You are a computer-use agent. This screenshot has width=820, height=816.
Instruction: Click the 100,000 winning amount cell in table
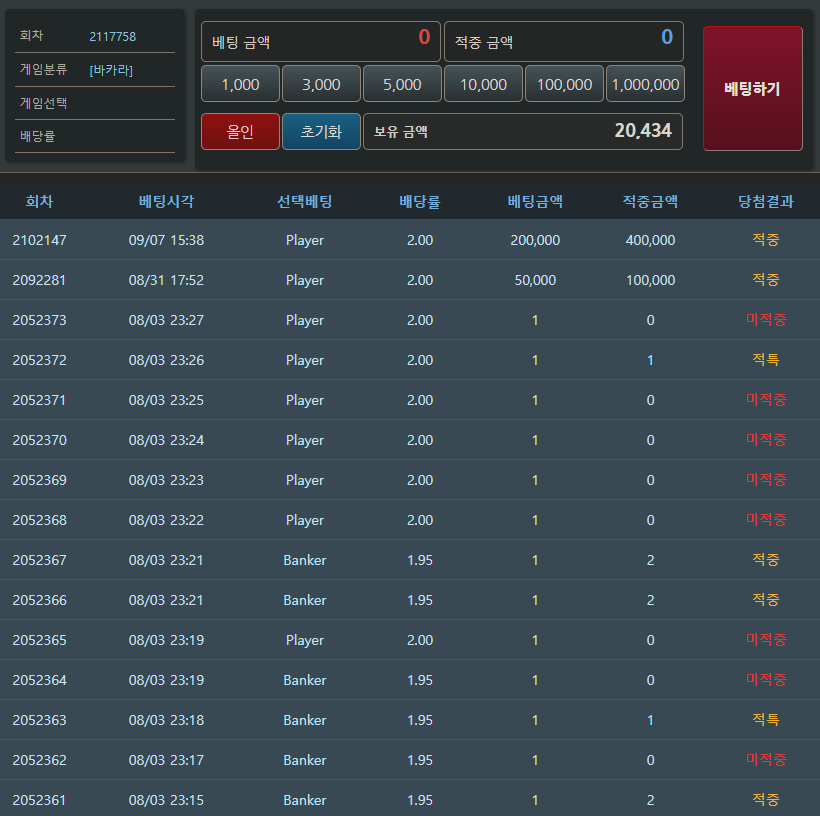pos(650,280)
